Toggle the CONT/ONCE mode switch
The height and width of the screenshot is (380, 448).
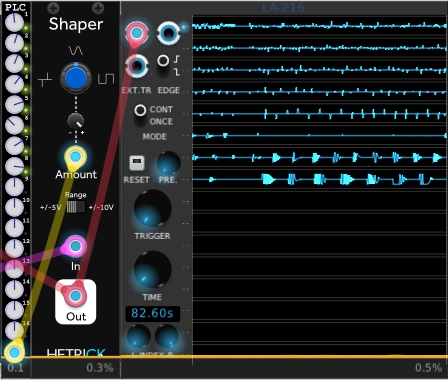pos(140,116)
